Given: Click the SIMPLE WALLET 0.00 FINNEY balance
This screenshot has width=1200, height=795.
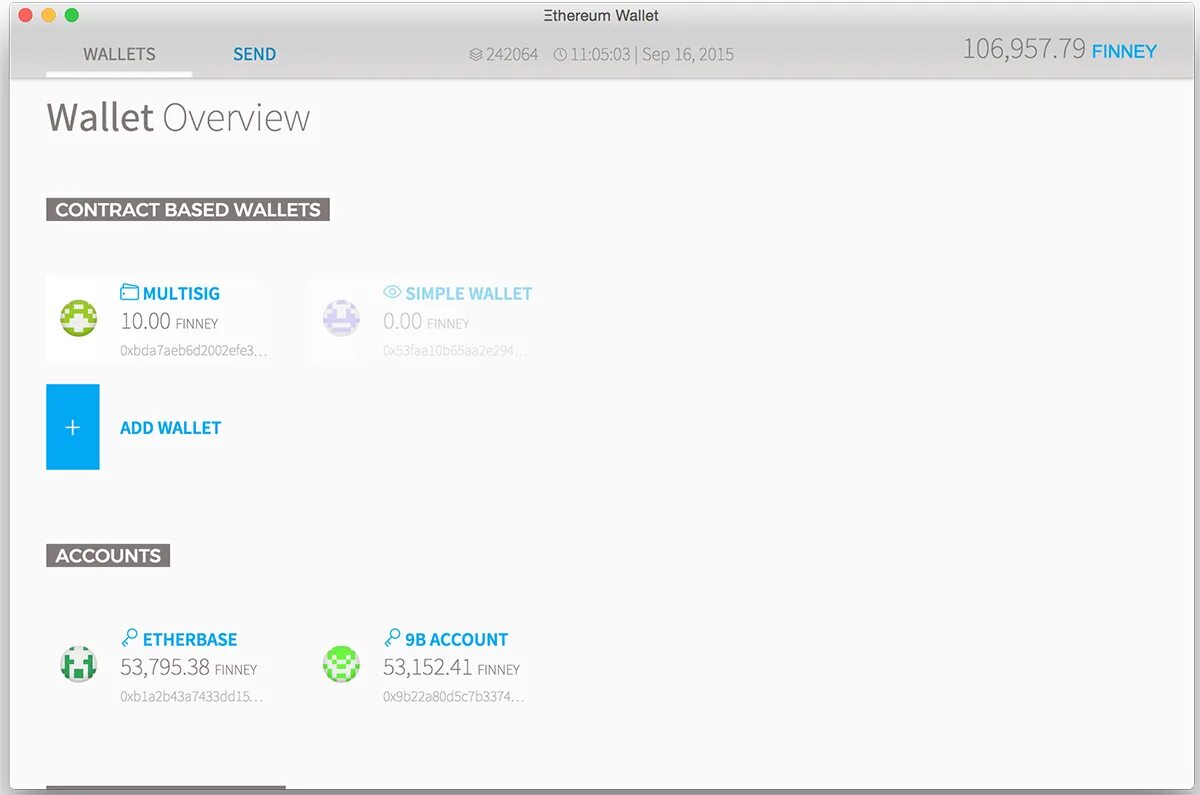Looking at the screenshot, I should click(426, 322).
